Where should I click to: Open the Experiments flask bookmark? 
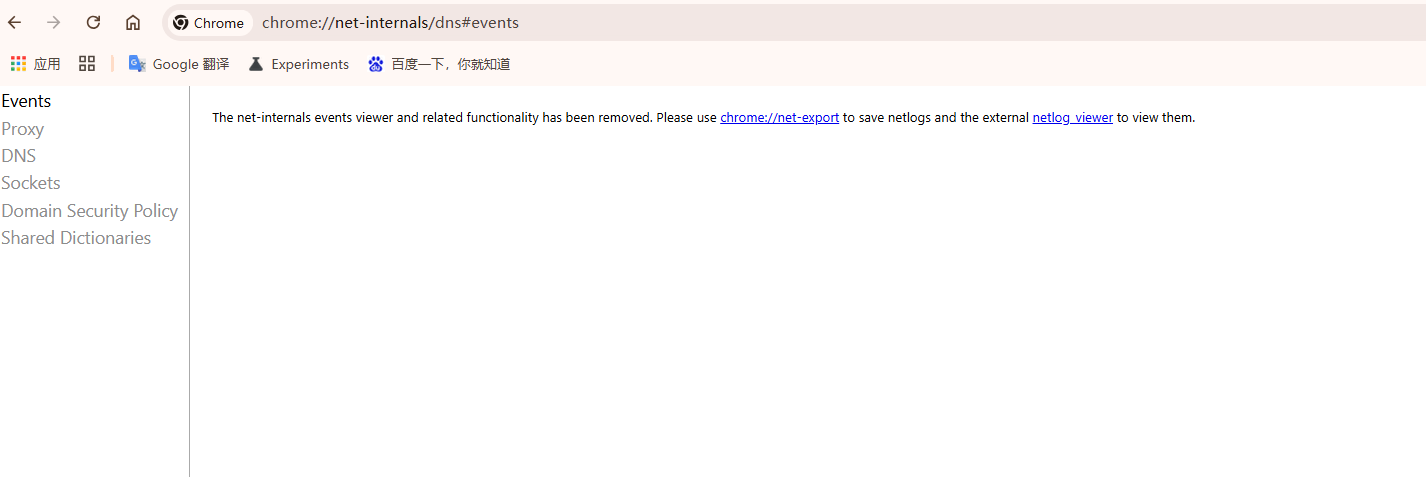tap(299, 64)
